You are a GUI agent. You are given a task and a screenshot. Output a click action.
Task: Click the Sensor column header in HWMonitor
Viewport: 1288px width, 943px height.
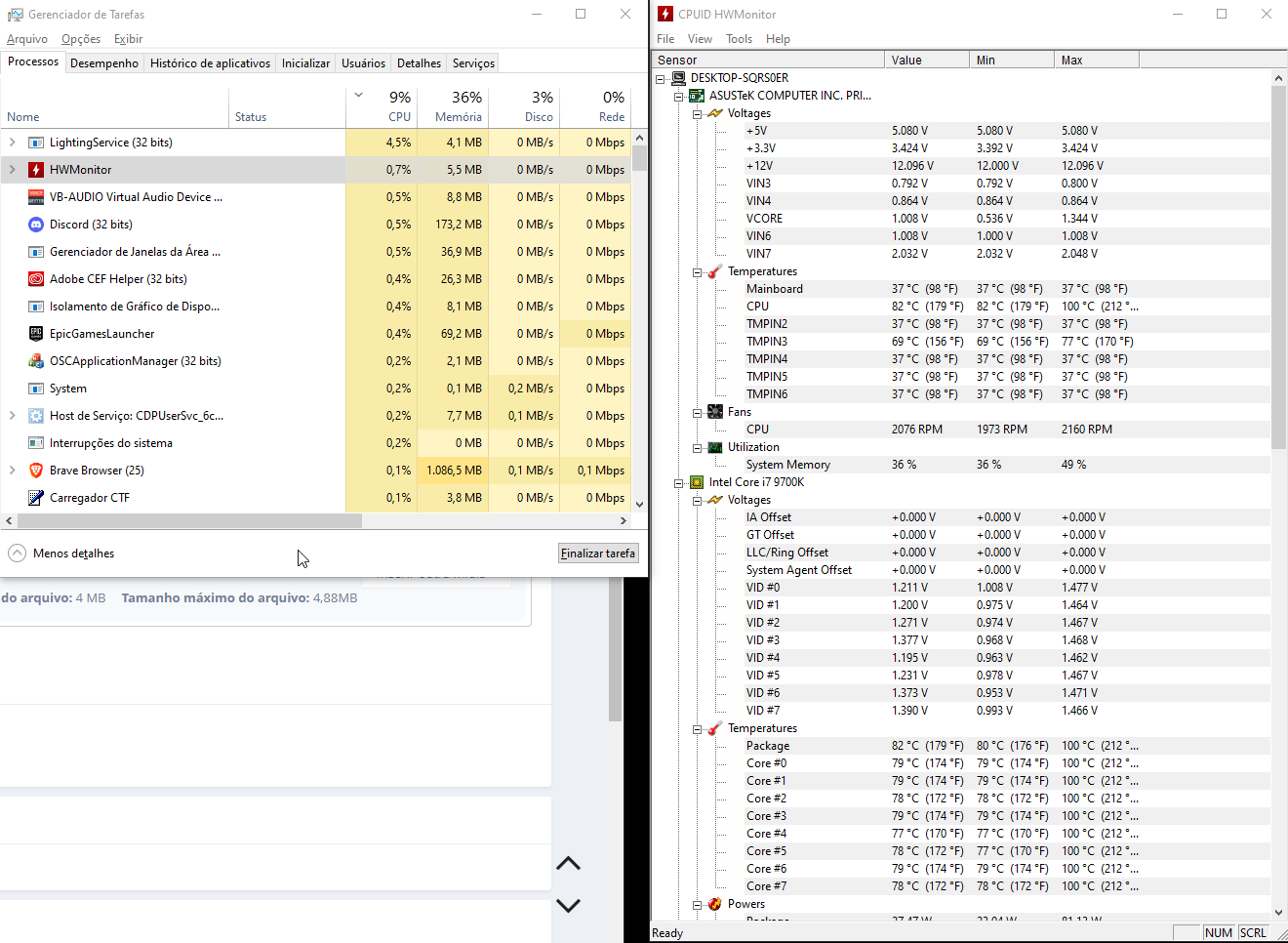pos(769,60)
